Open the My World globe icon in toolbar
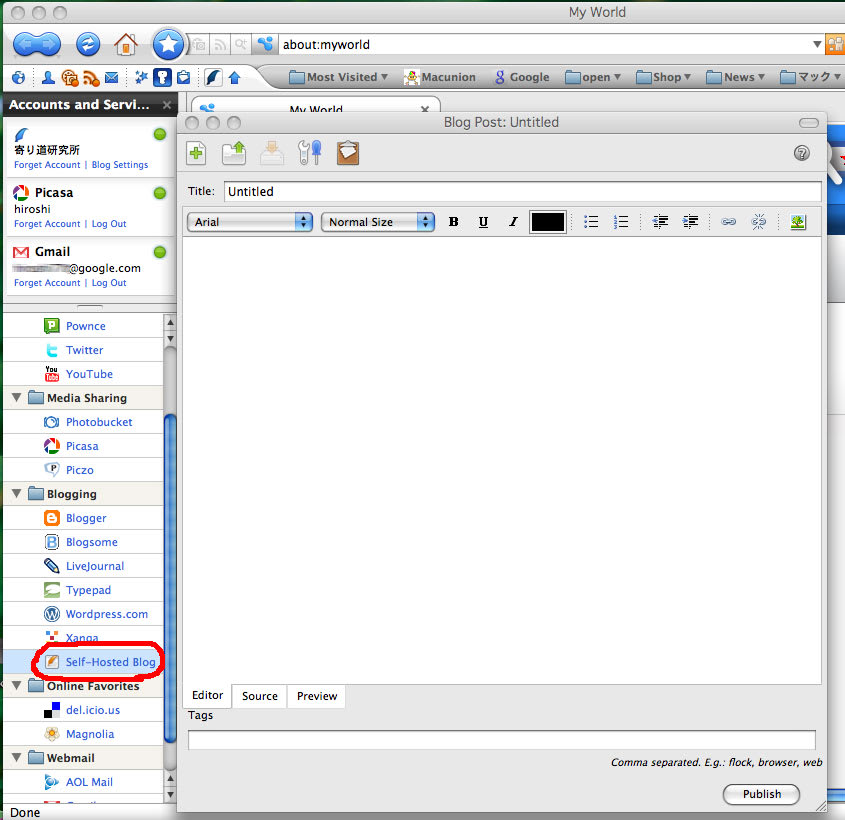Viewport: 845px width, 820px height. 18,78
